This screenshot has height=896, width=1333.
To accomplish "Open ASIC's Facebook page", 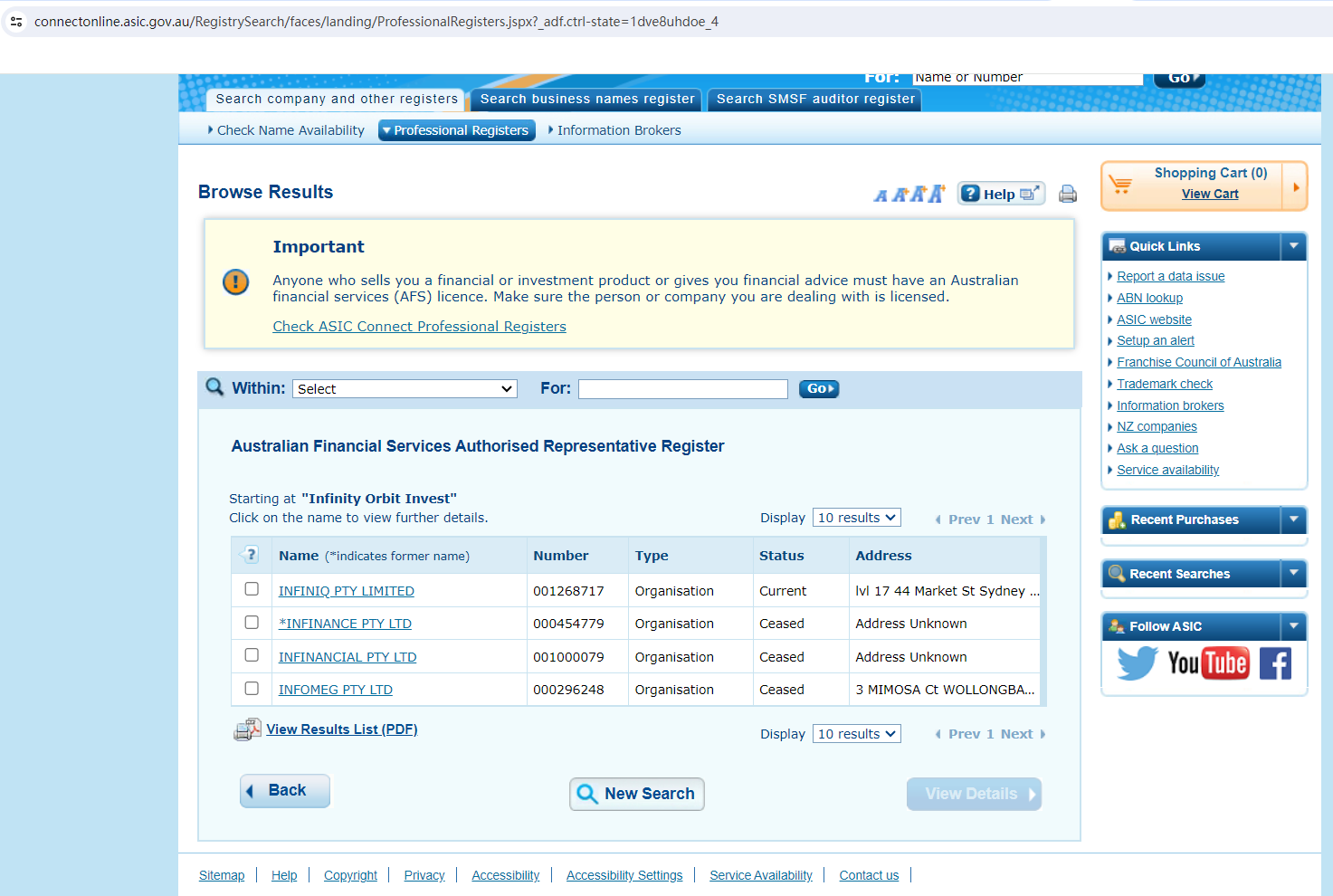I will click(x=1275, y=663).
